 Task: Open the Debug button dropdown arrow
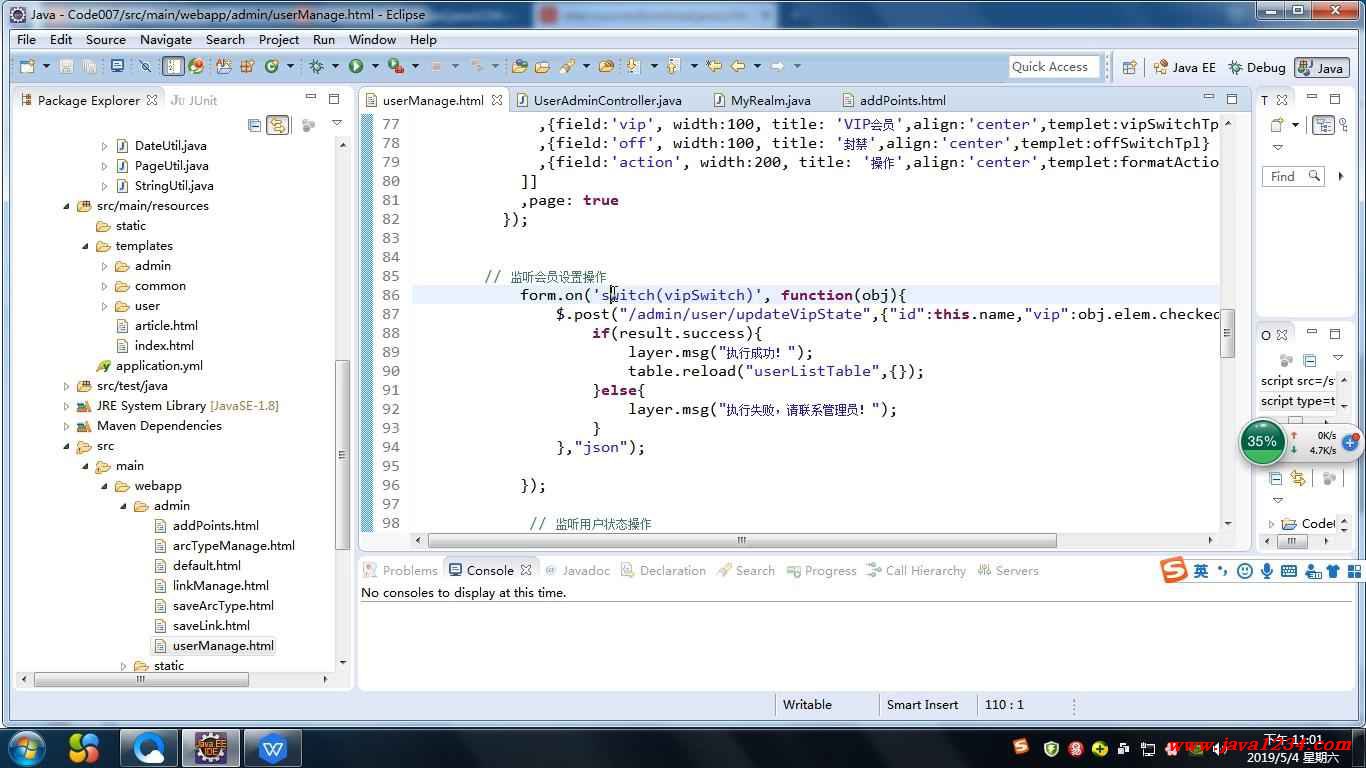335,66
